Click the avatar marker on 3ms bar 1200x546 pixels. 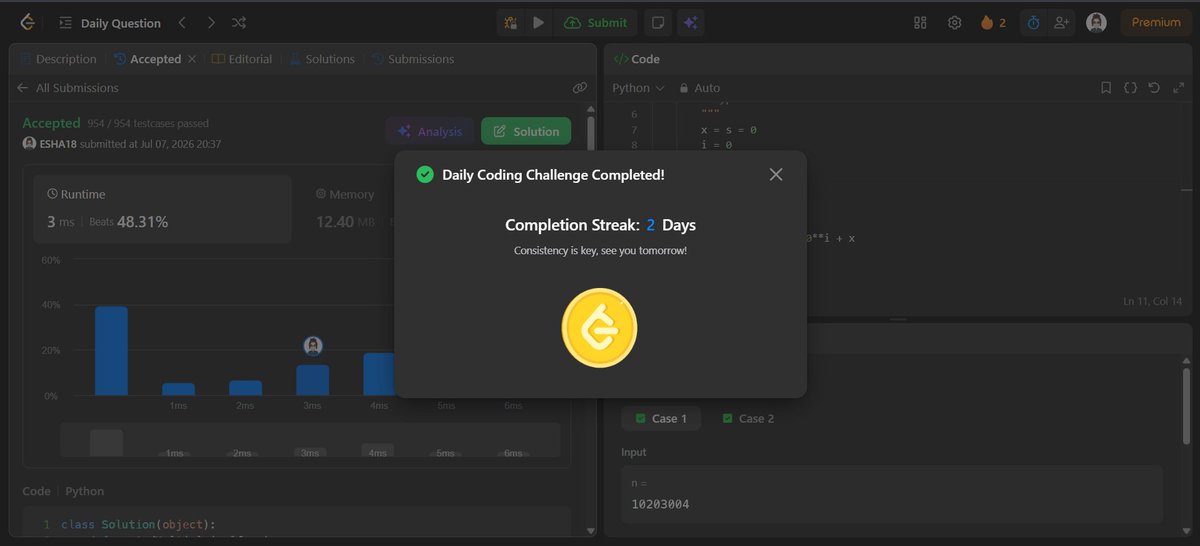point(313,346)
